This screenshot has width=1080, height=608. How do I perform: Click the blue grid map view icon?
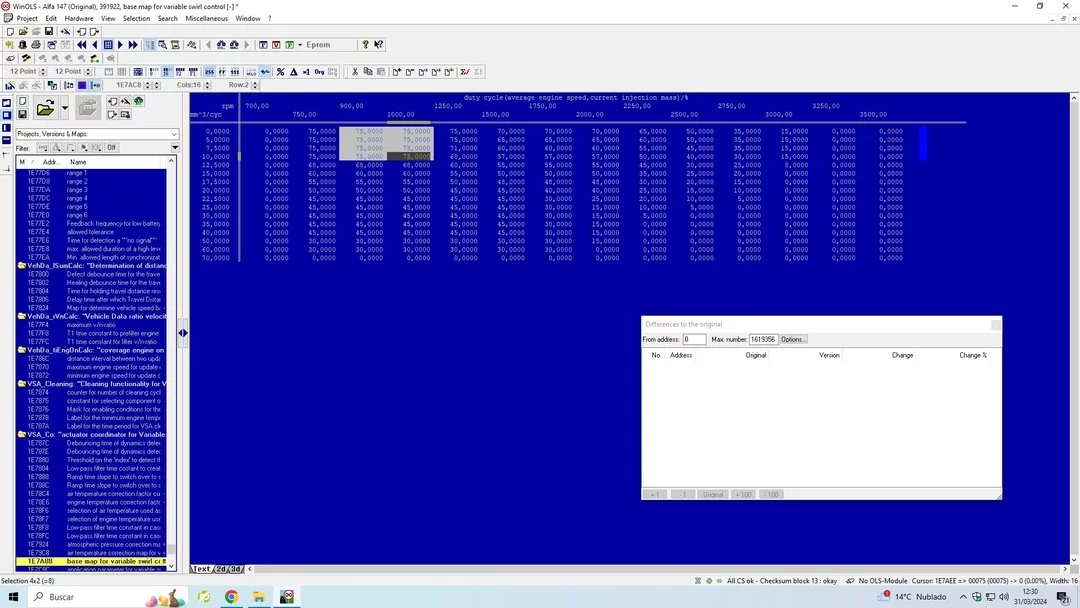108,45
